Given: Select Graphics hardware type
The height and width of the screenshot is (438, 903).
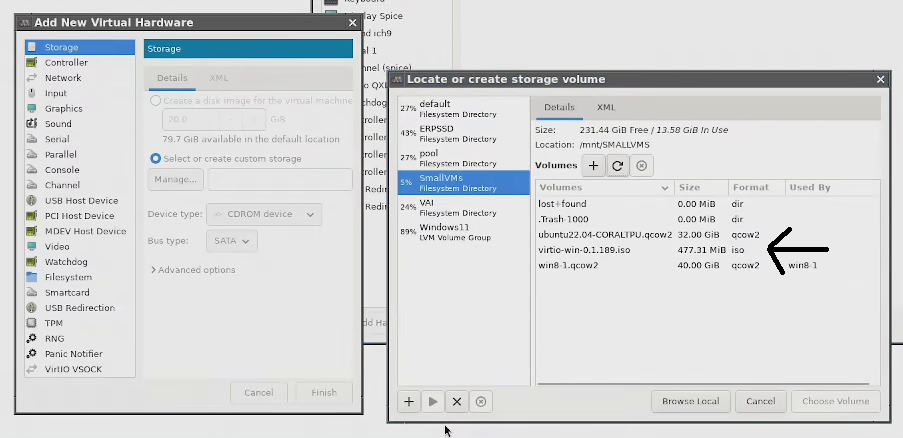Looking at the screenshot, I should coord(80,109).
